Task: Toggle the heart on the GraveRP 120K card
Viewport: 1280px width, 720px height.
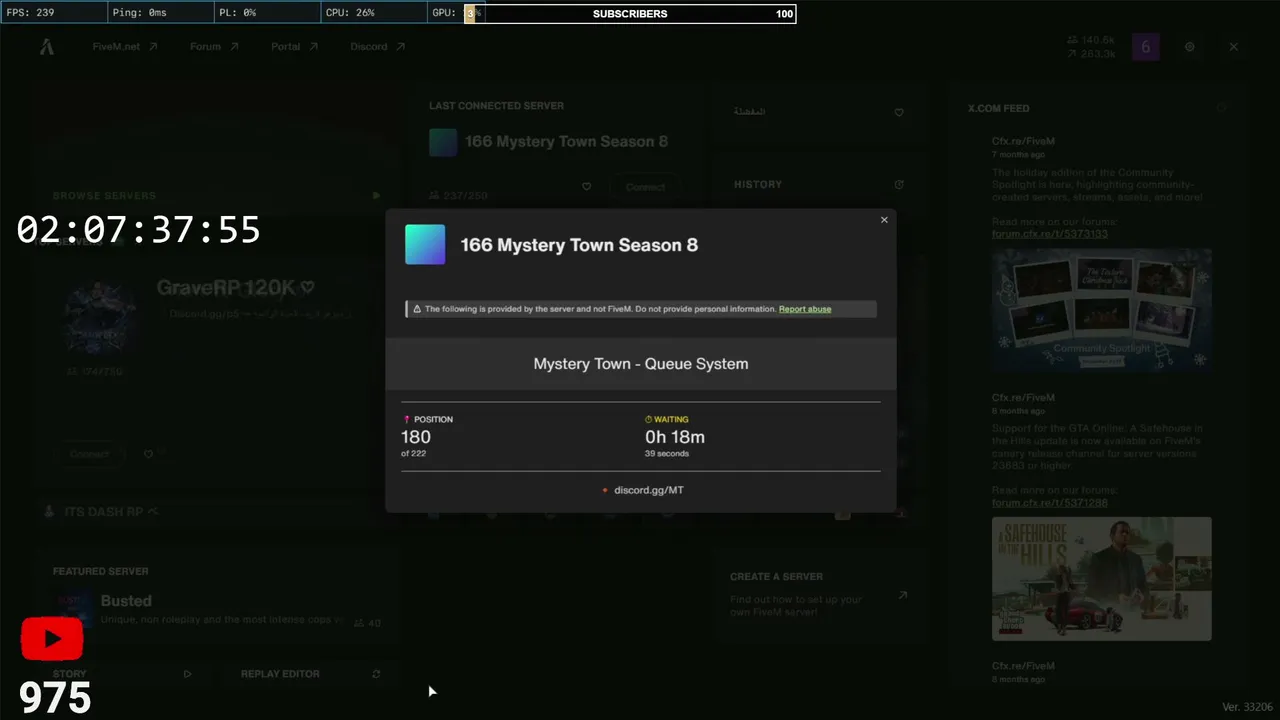Action: [x=149, y=454]
